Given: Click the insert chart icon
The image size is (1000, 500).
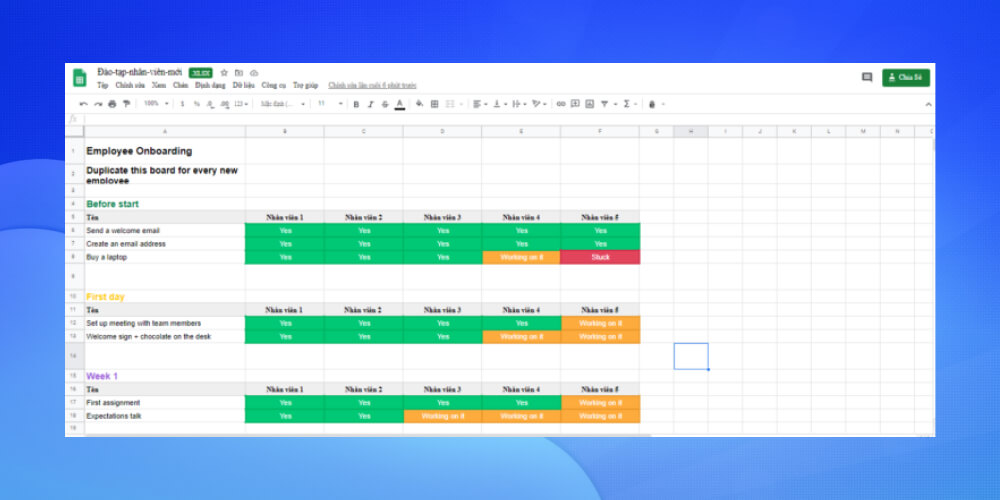Looking at the screenshot, I should [x=589, y=104].
